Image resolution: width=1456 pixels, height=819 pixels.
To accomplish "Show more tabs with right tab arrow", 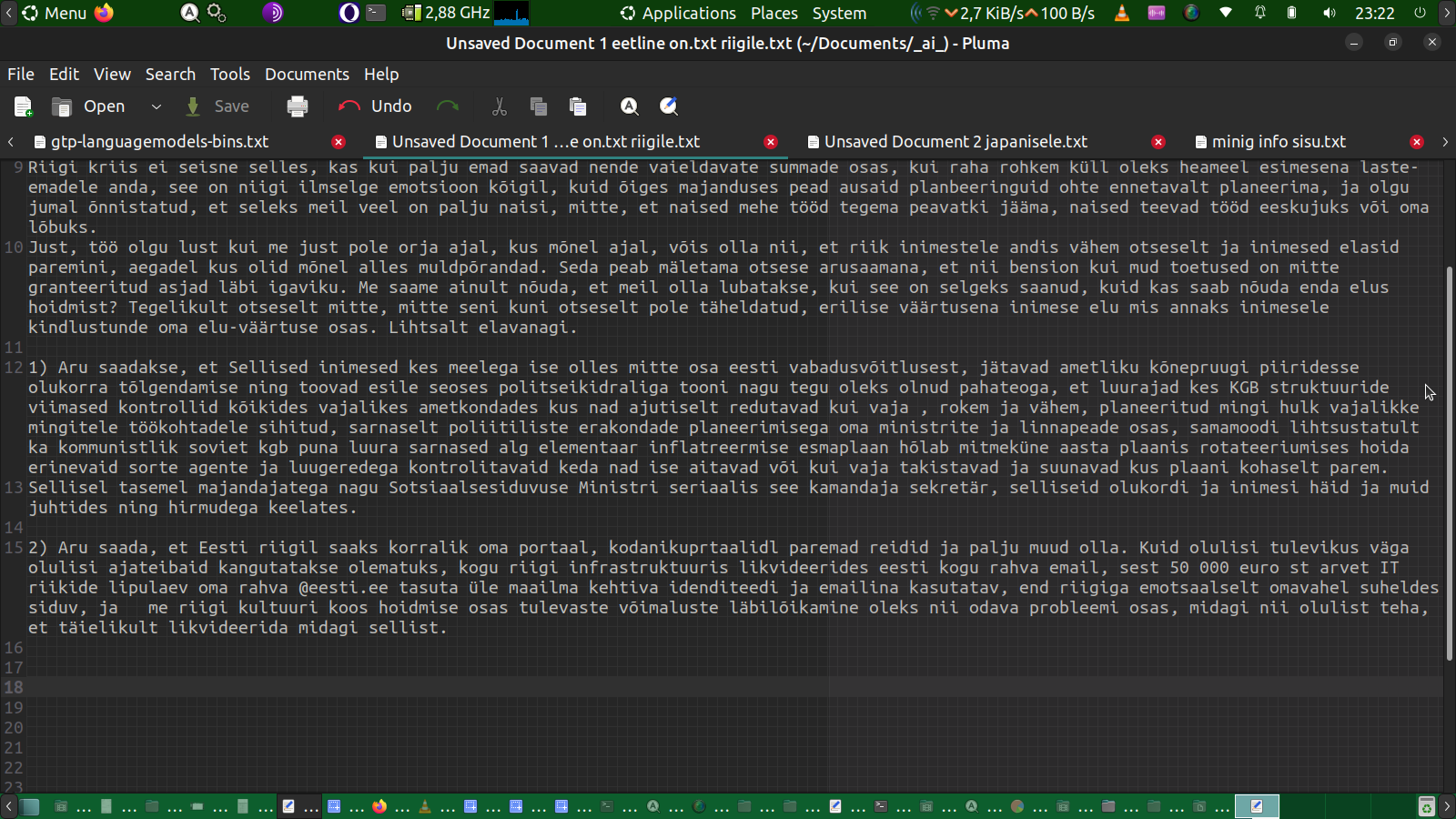I will [1445, 142].
